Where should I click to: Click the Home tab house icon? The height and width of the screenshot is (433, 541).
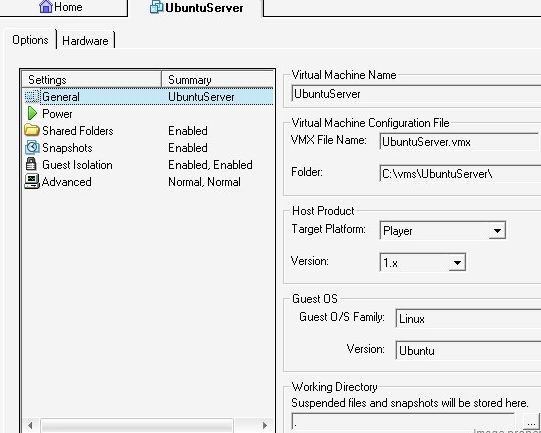(x=46, y=7)
